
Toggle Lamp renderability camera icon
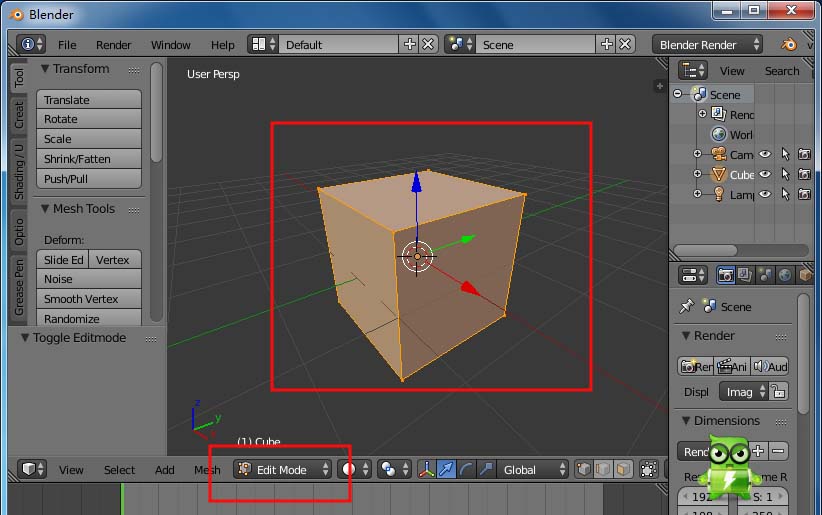tap(804, 194)
